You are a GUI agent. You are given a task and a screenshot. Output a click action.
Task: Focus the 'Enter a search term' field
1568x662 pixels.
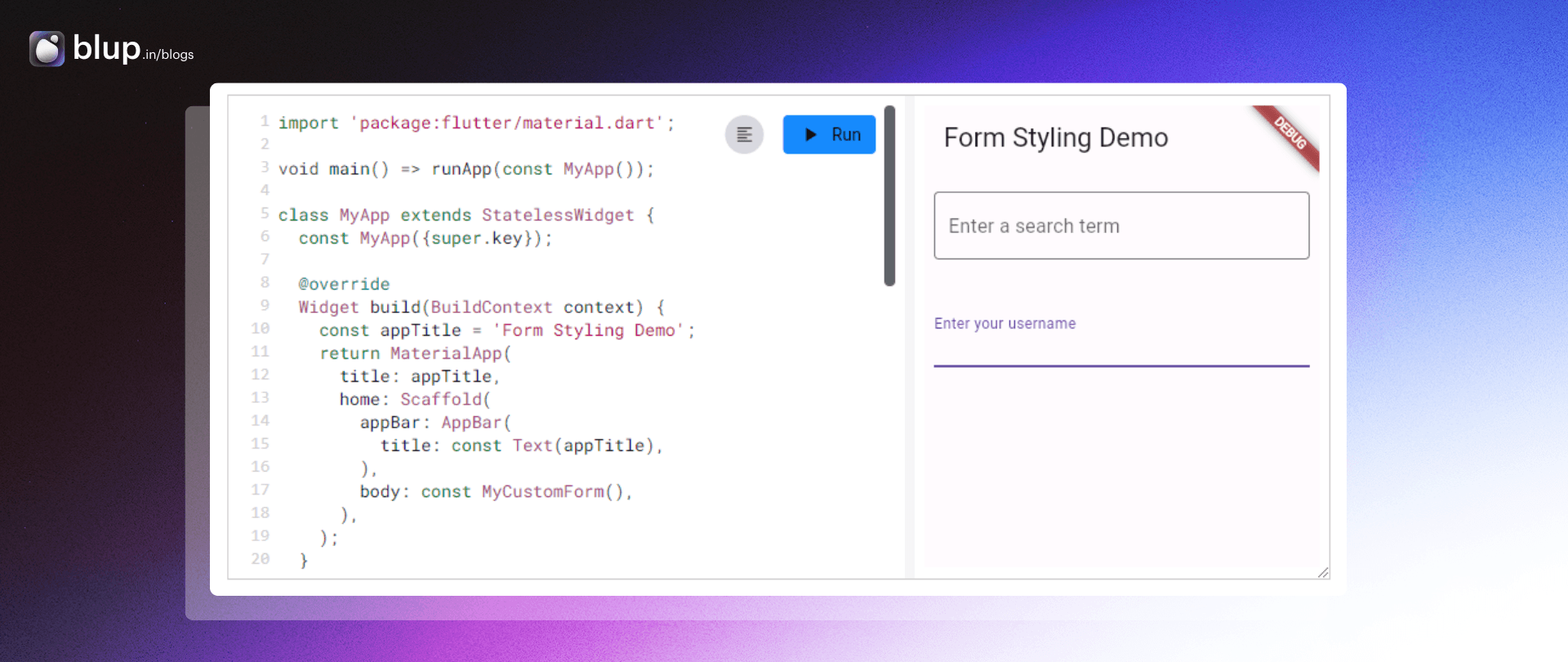pyautogui.click(x=1121, y=226)
